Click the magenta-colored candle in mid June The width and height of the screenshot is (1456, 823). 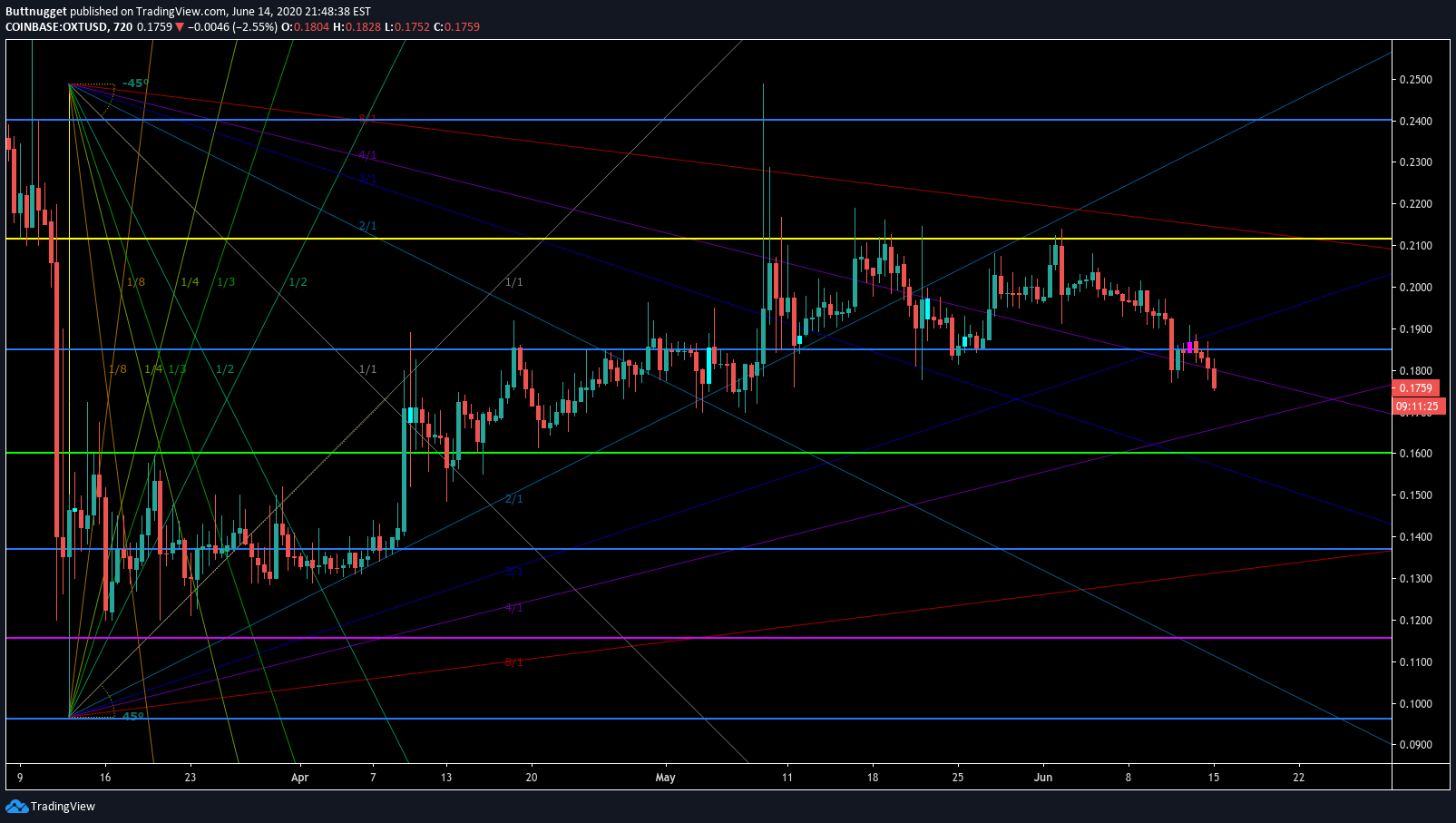1189,348
